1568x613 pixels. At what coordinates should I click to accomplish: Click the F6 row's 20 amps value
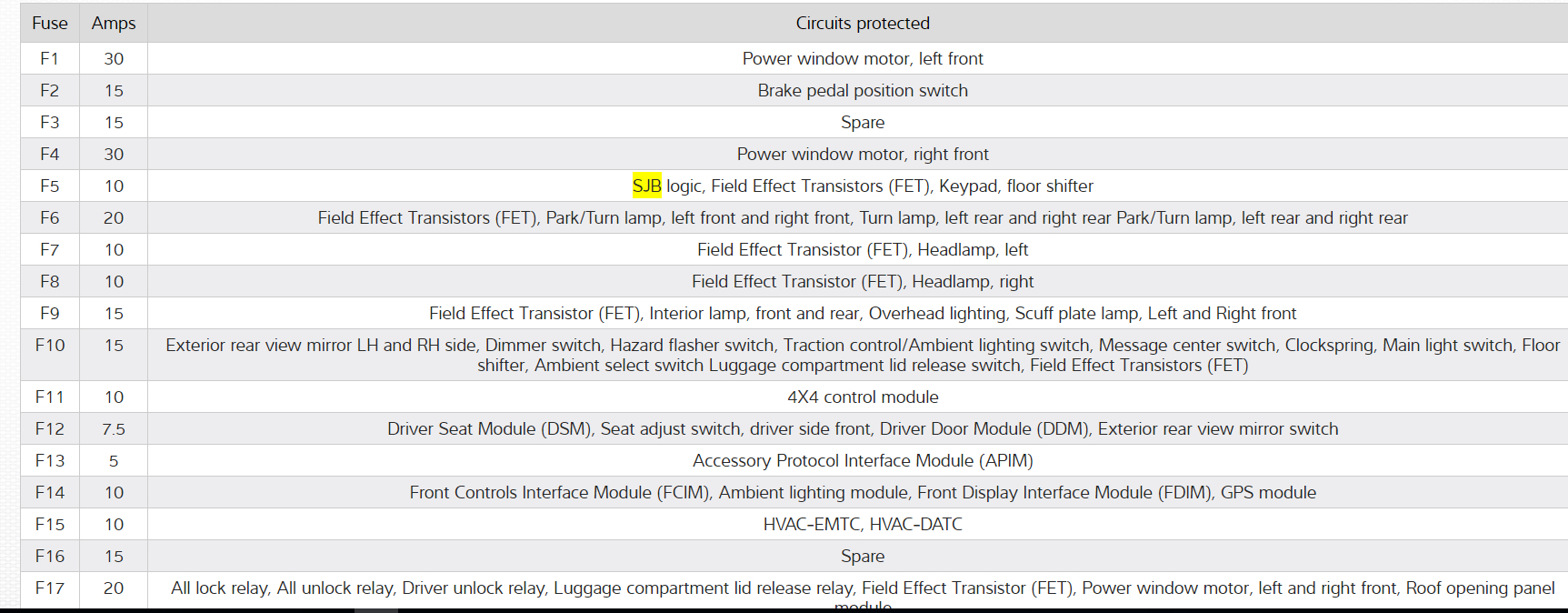pyautogui.click(x=114, y=218)
